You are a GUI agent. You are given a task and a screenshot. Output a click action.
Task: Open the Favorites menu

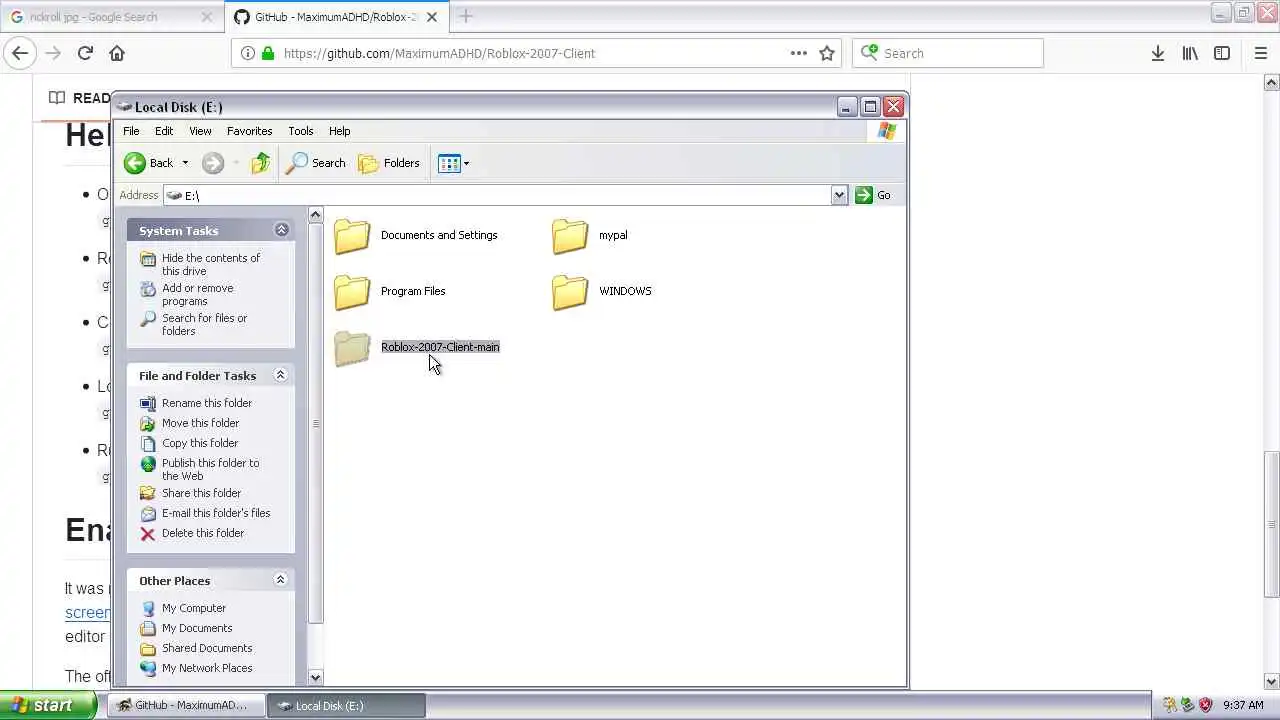point(249,131)
